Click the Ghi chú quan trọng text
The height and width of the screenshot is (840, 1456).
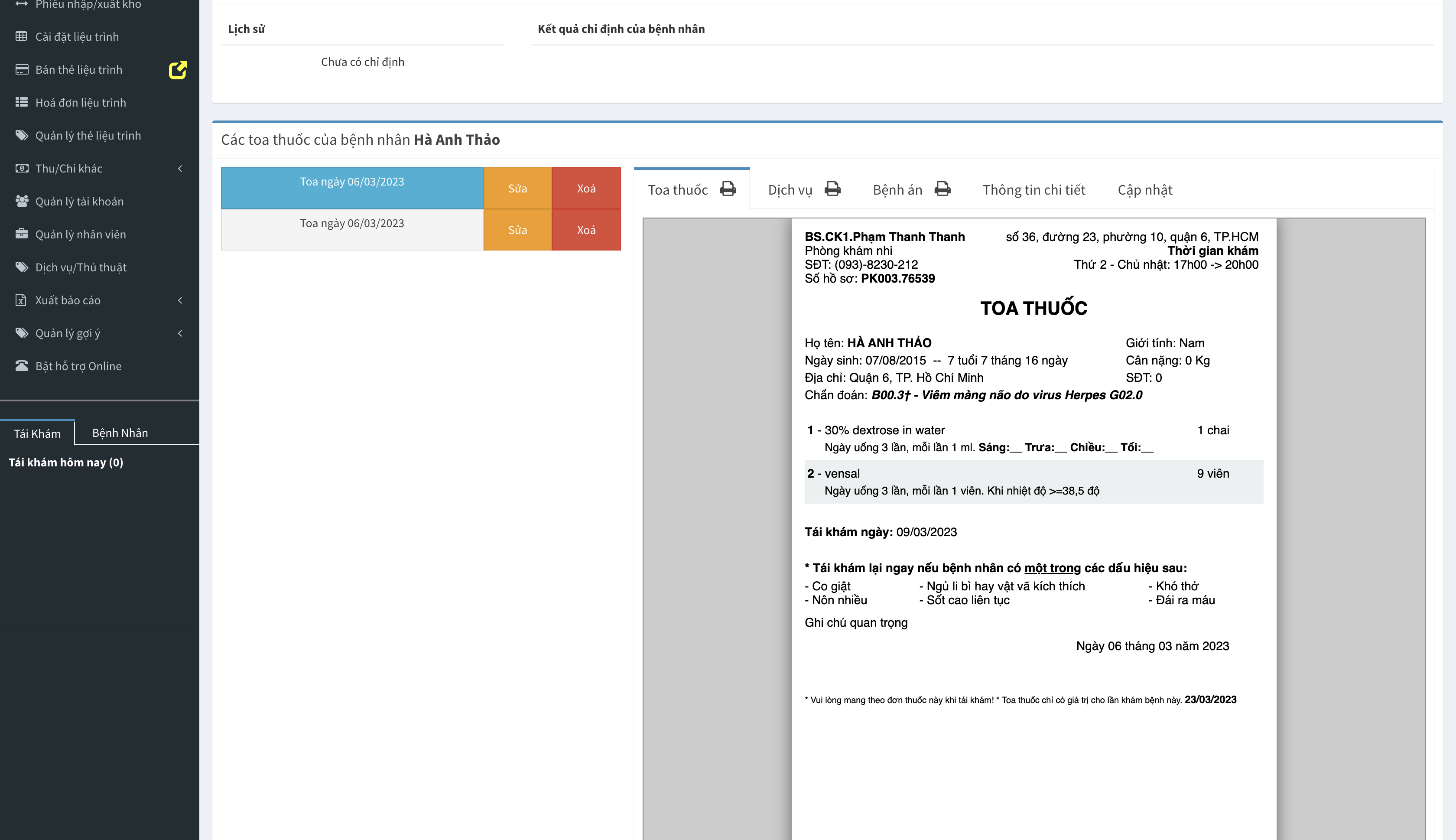856,622
